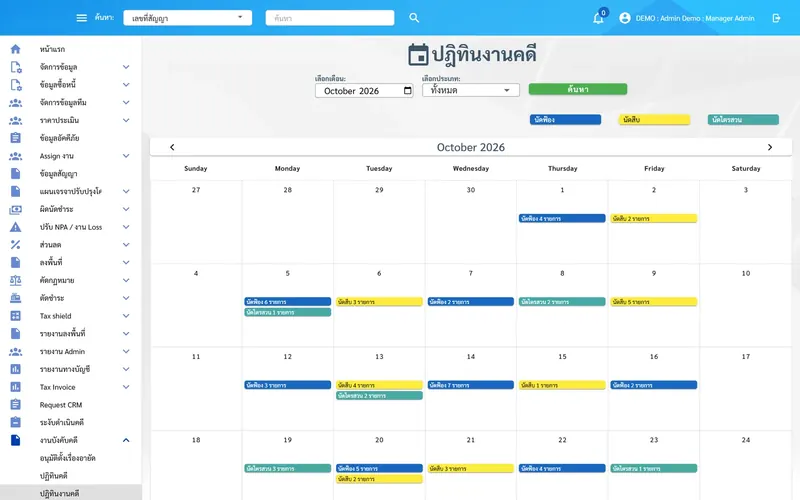Click the ข้อมูลสัญญา document icon

[x=15, y=173]
